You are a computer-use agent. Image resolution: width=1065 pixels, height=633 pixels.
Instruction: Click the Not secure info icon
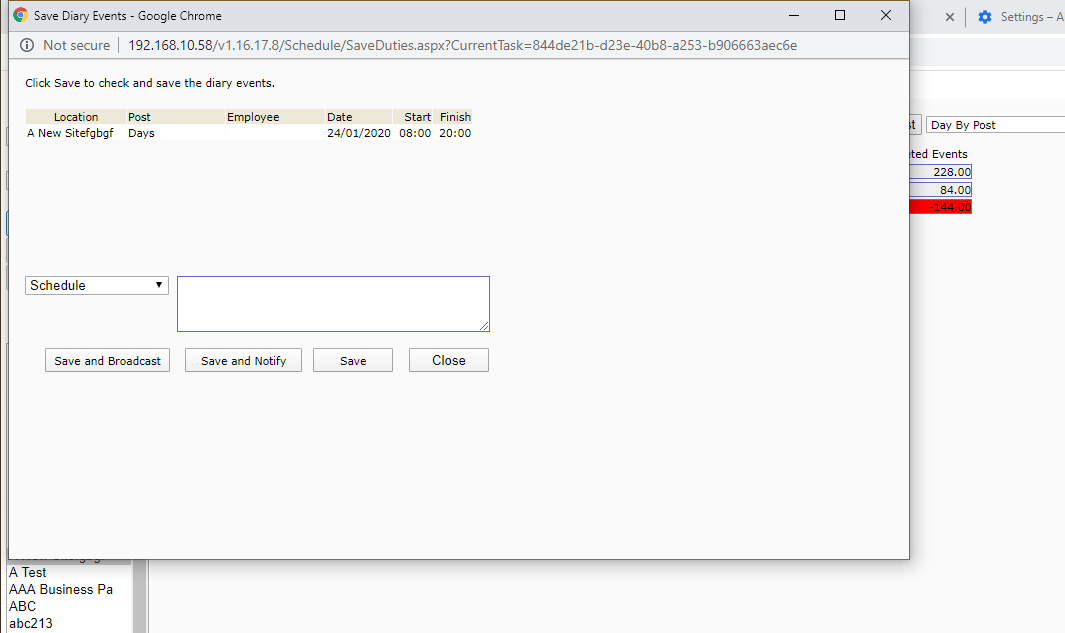[x=26, y=45]
